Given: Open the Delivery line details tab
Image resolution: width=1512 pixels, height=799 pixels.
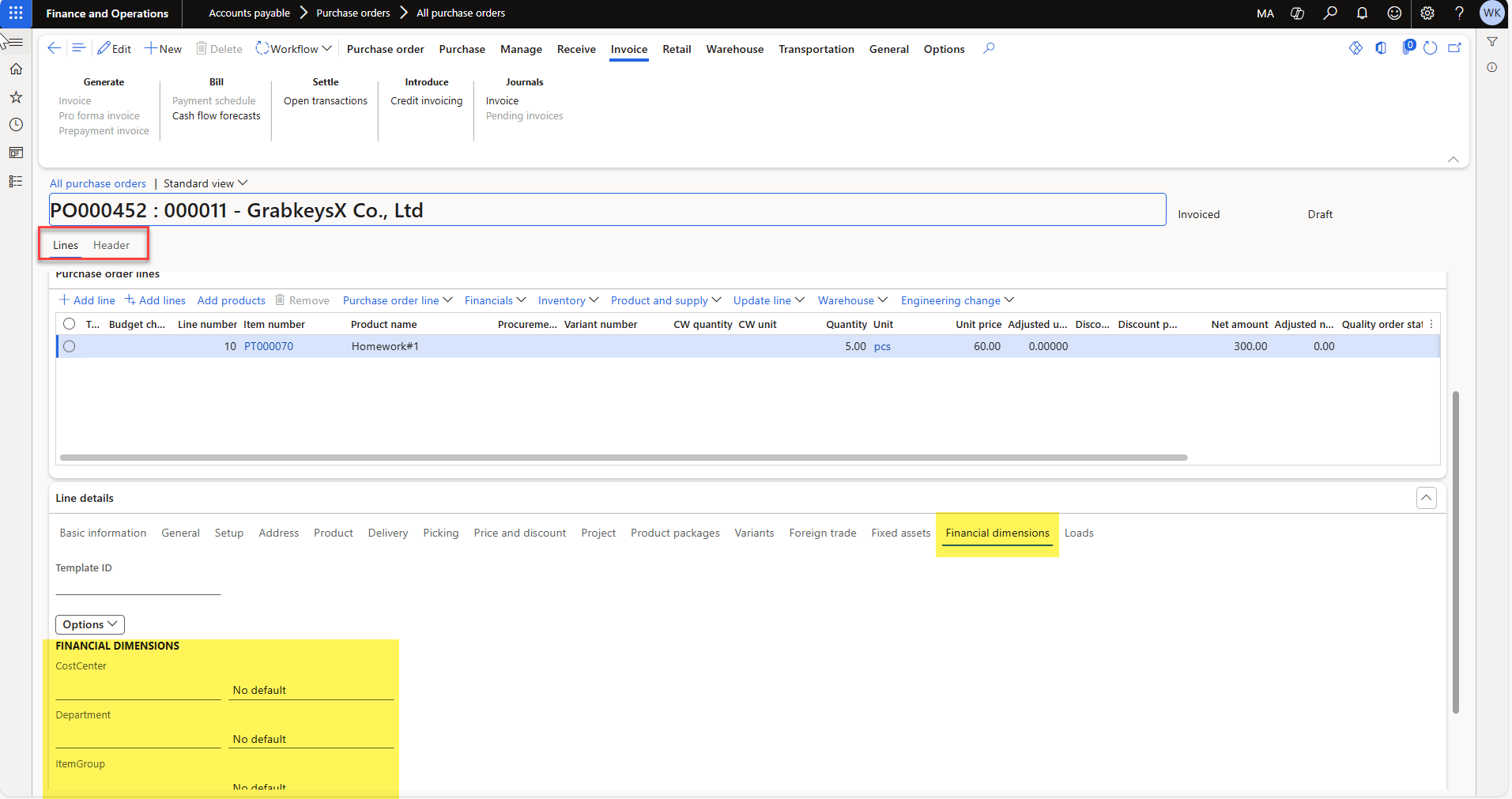Looking at the screenshot, I should pos(388,533).
